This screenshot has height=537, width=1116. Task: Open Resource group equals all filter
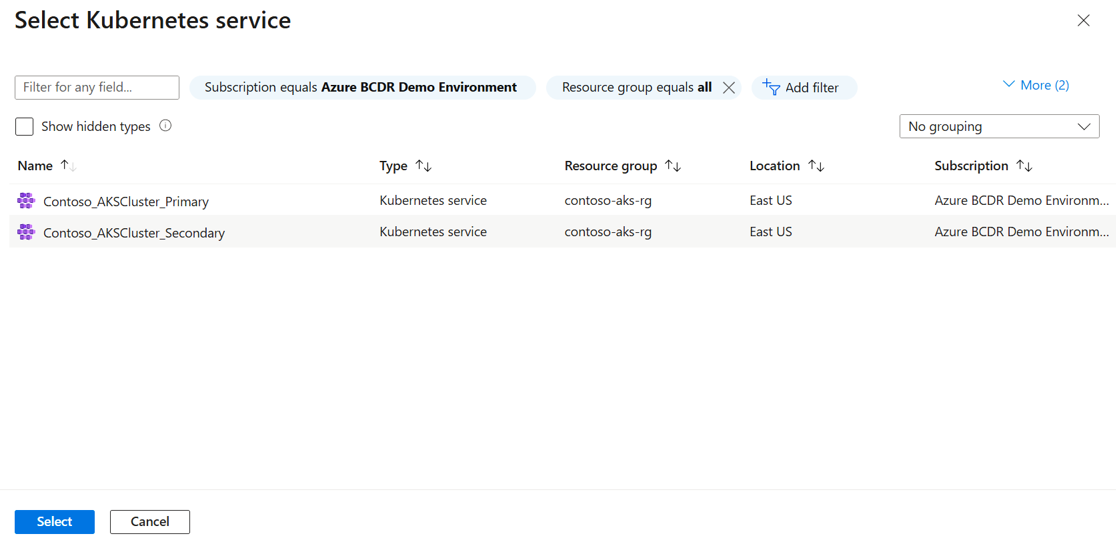tap(636, 88)
